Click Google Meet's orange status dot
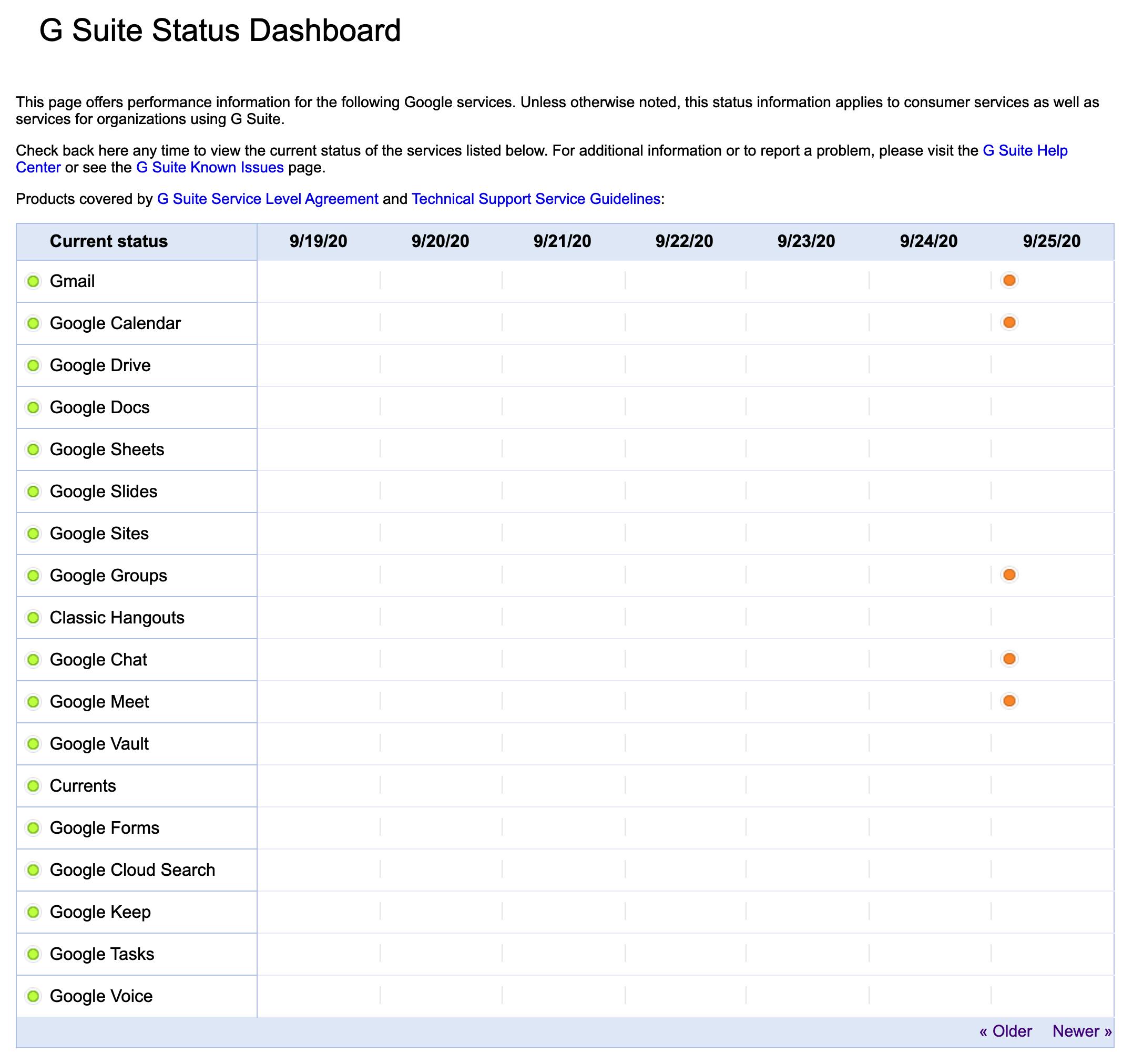 [1009, 700]
